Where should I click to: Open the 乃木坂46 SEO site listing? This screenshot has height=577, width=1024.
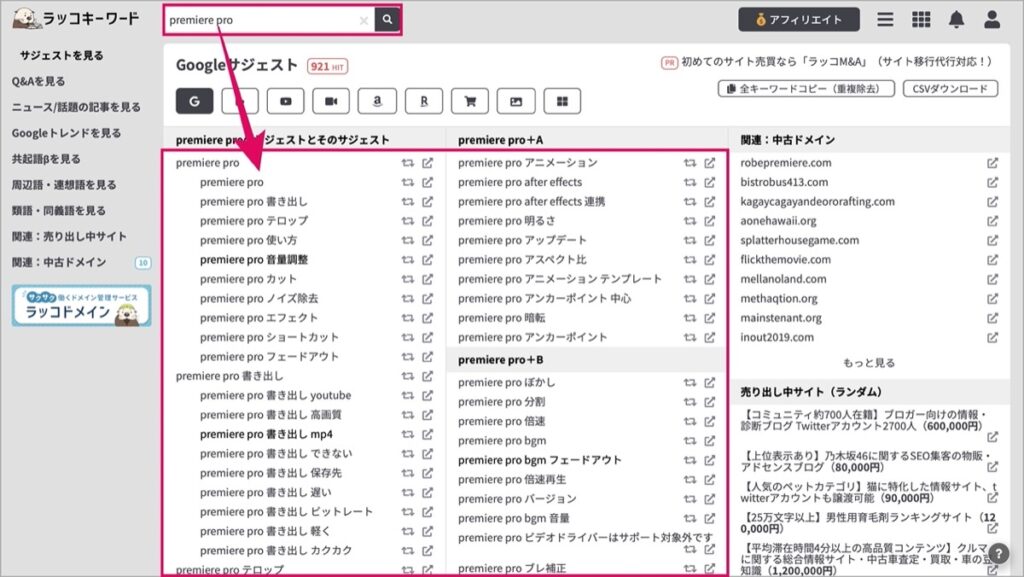coord(867,461)
